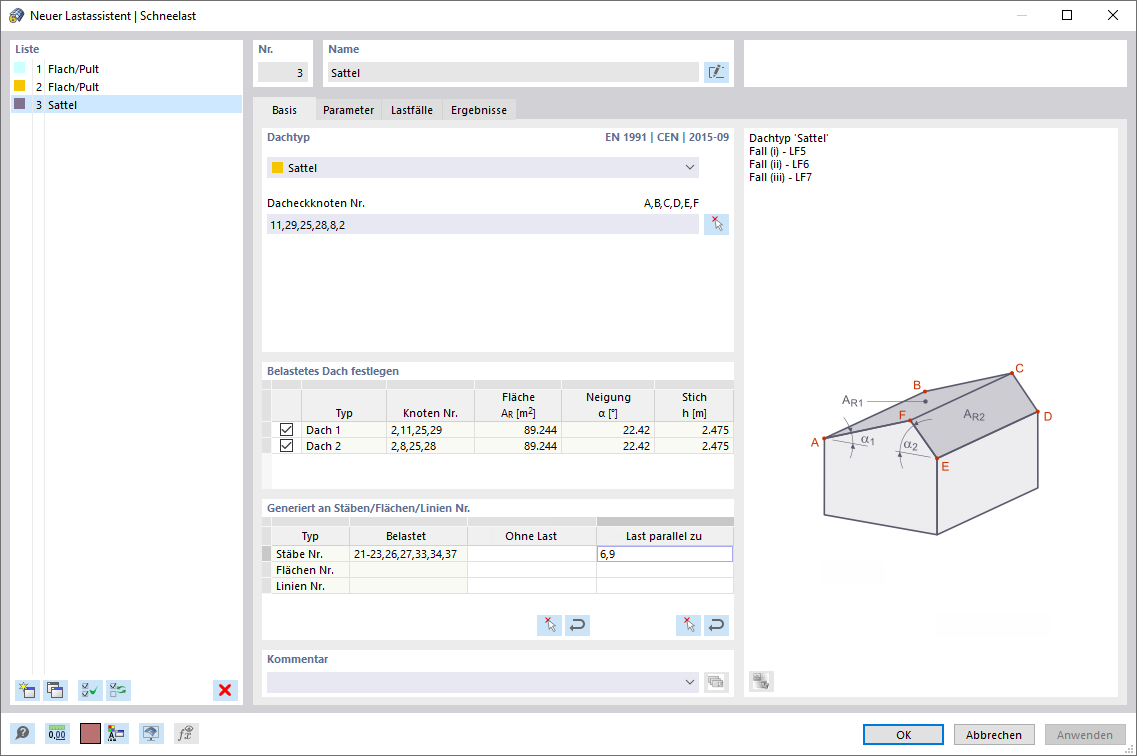Click the Stich h [m] column header
Viewport: 1137px width, 756px height.
click(694, 405)
